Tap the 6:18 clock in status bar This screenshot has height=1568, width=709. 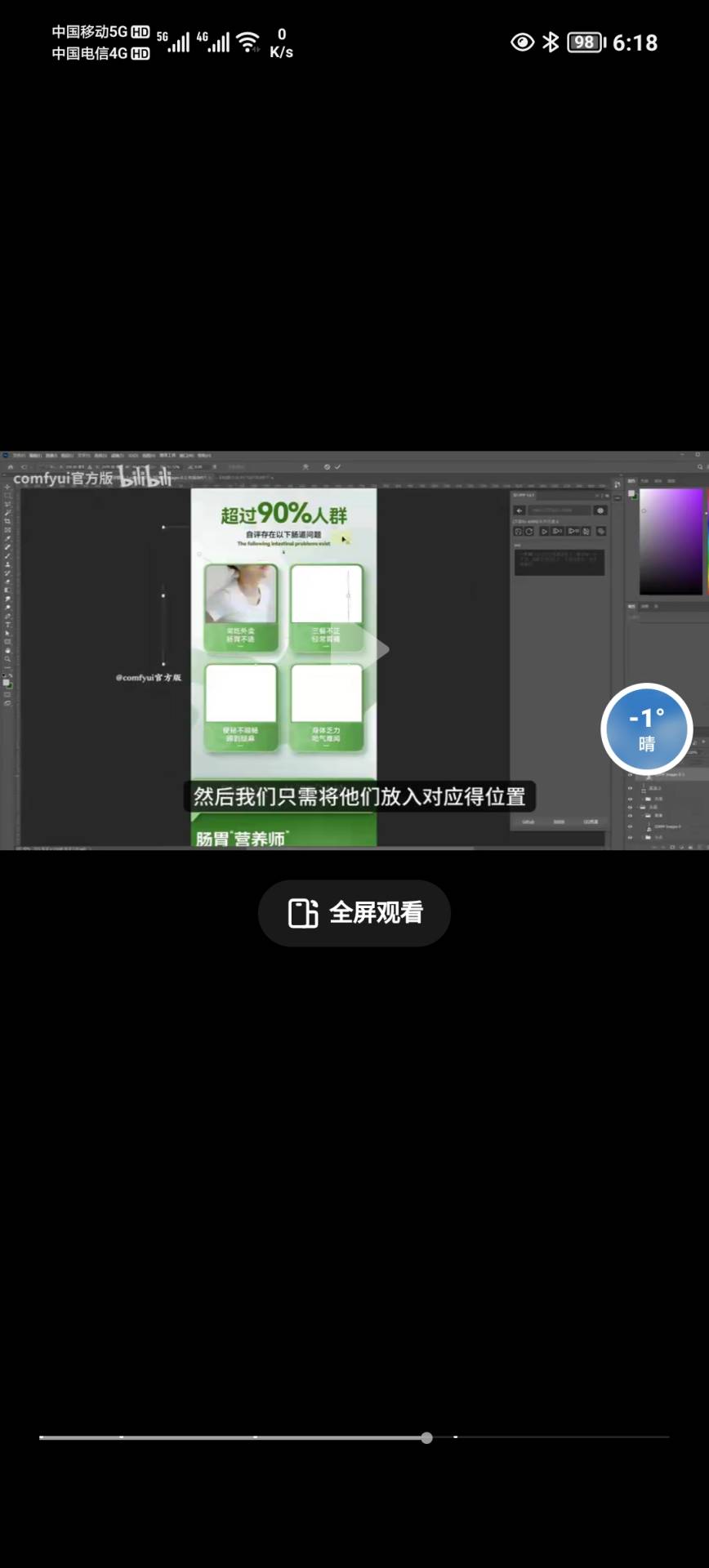(x=635, y=42)
